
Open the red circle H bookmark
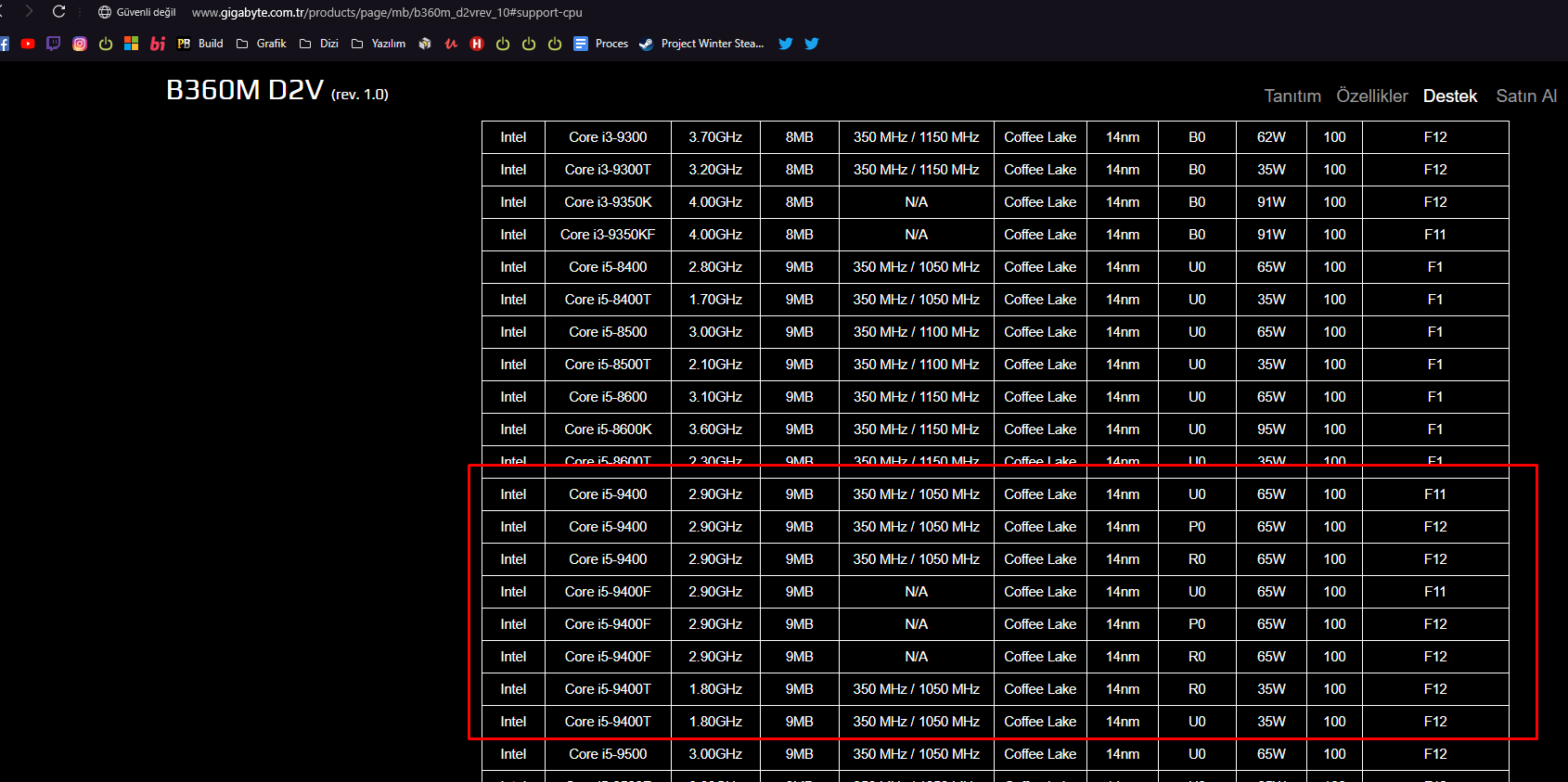tap(477, 44)
